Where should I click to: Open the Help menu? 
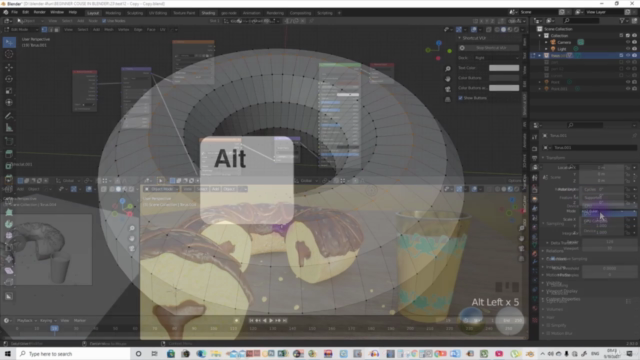point(73,13)
